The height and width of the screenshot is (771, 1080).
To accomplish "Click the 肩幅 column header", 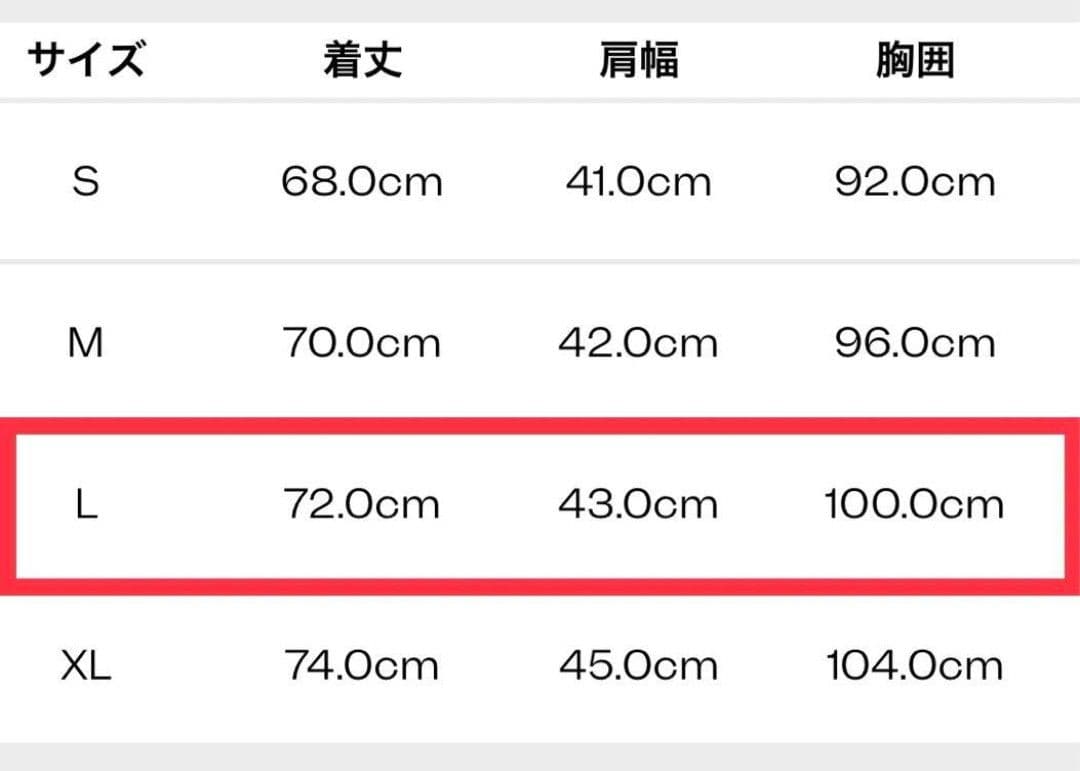I will [639, 60].
